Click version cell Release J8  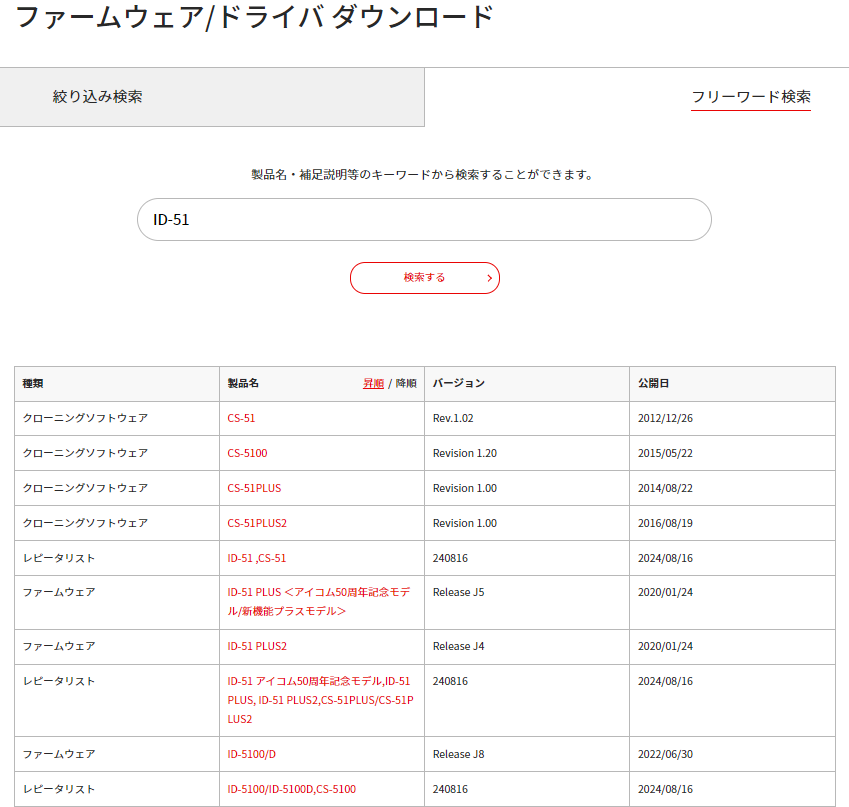coord(459,754)
